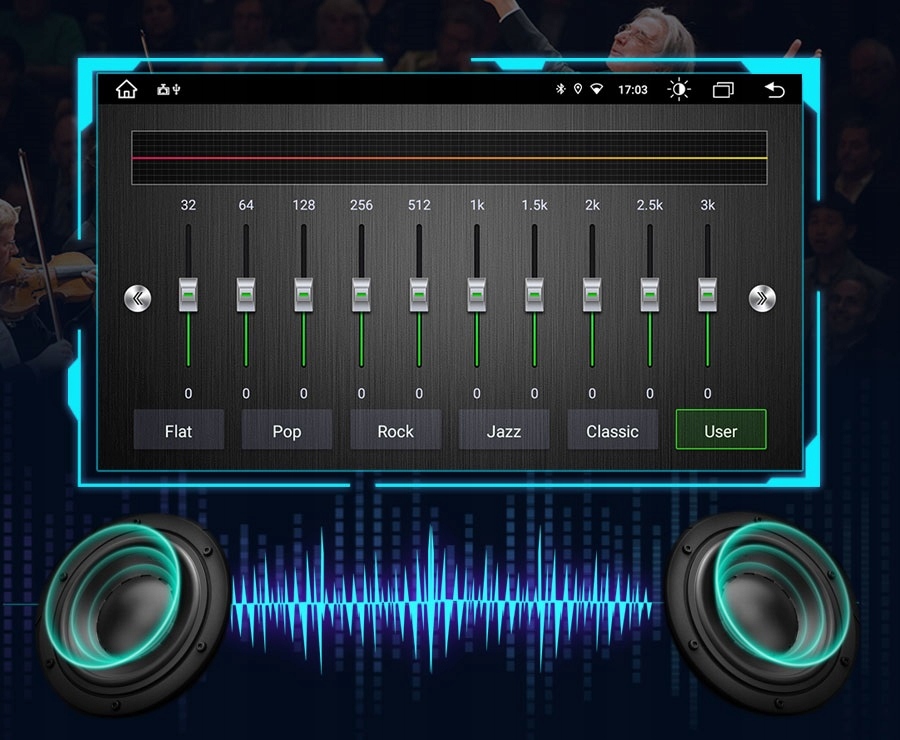Click the 2k band slider knob
The width and height of the screenshot is (900, 740).
[592, 295]
